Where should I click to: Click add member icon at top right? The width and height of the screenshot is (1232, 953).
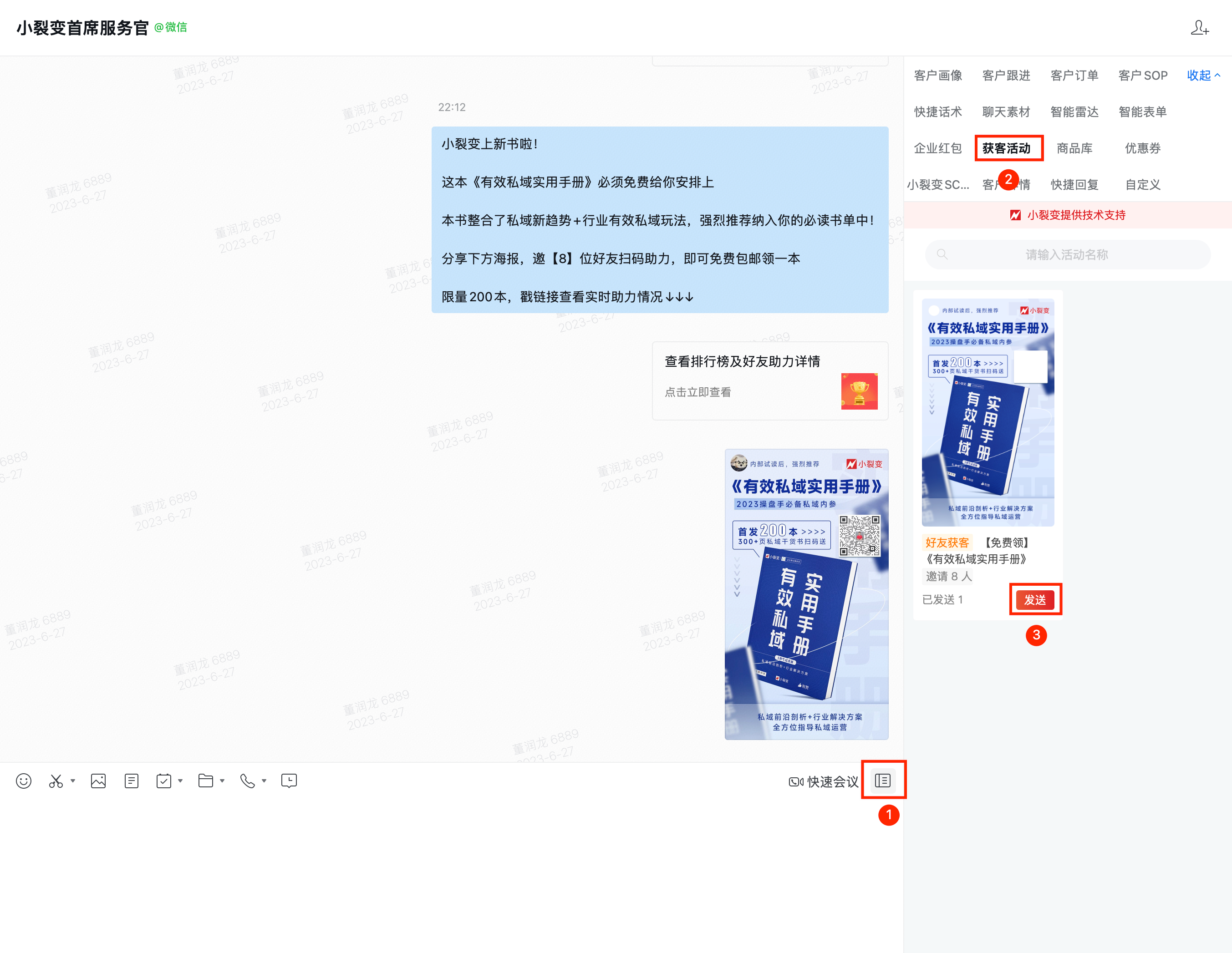click(1199, 28)
